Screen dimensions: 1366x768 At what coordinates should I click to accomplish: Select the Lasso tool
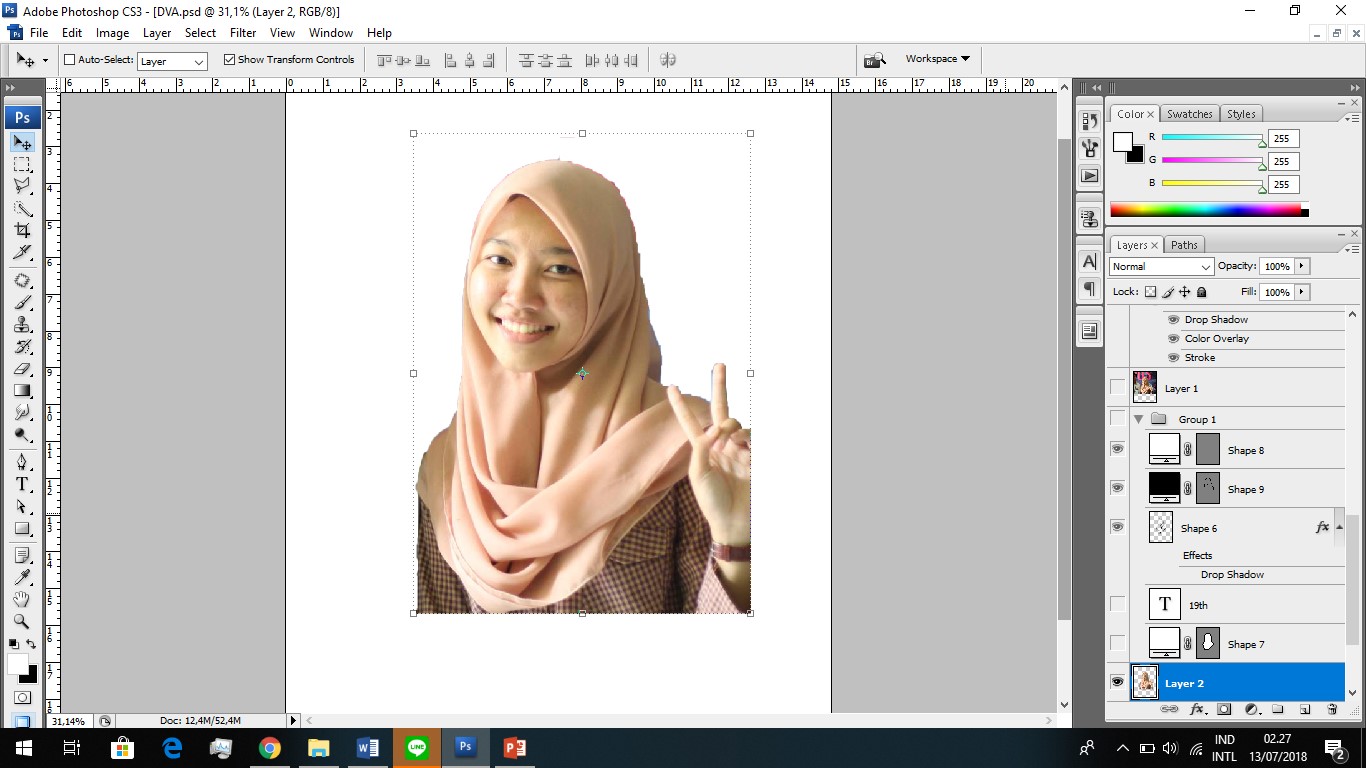coord(22,186)
